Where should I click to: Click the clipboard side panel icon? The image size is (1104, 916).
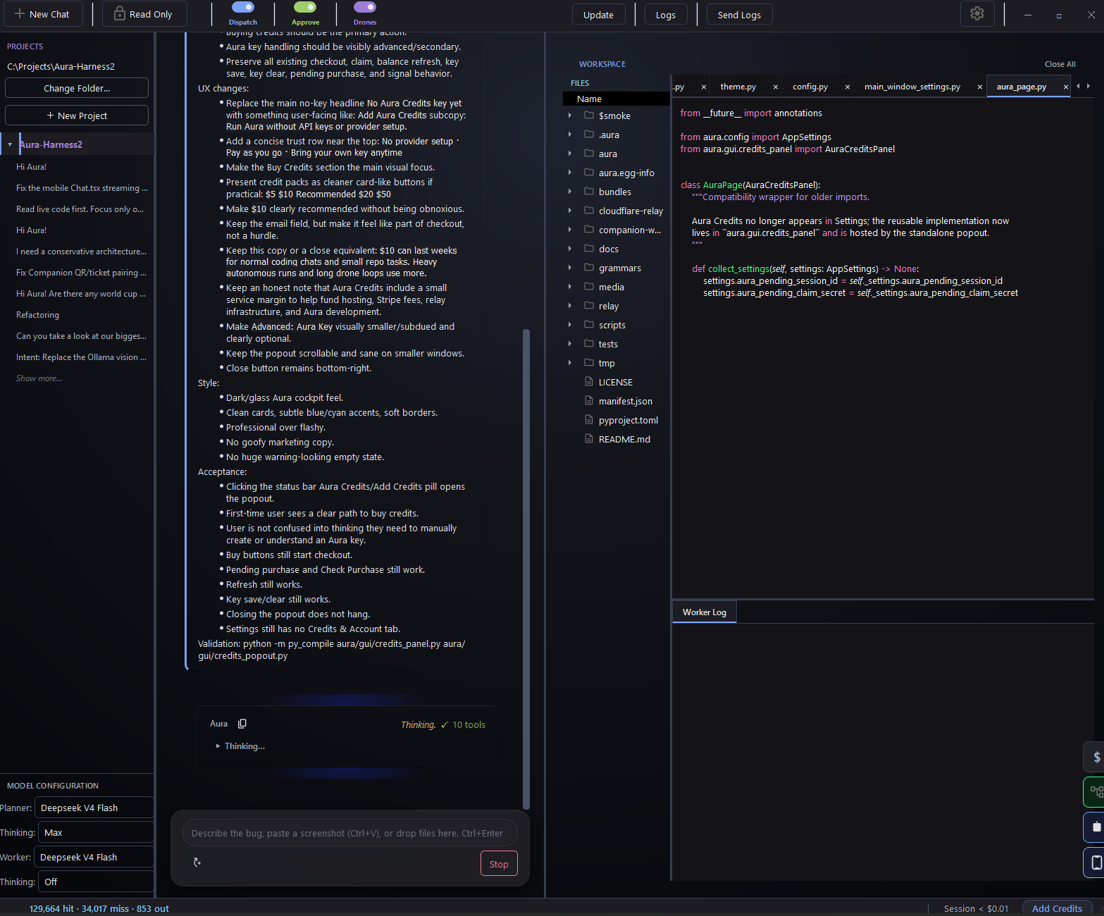1096,827
